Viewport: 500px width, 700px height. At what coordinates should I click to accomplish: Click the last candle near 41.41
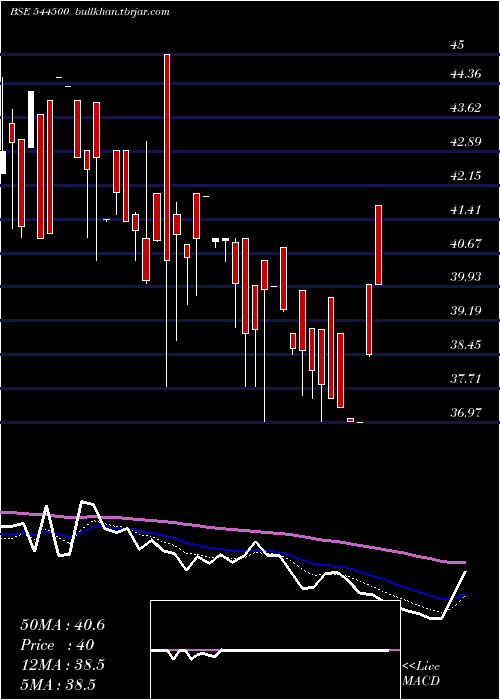tap(379, 245)
